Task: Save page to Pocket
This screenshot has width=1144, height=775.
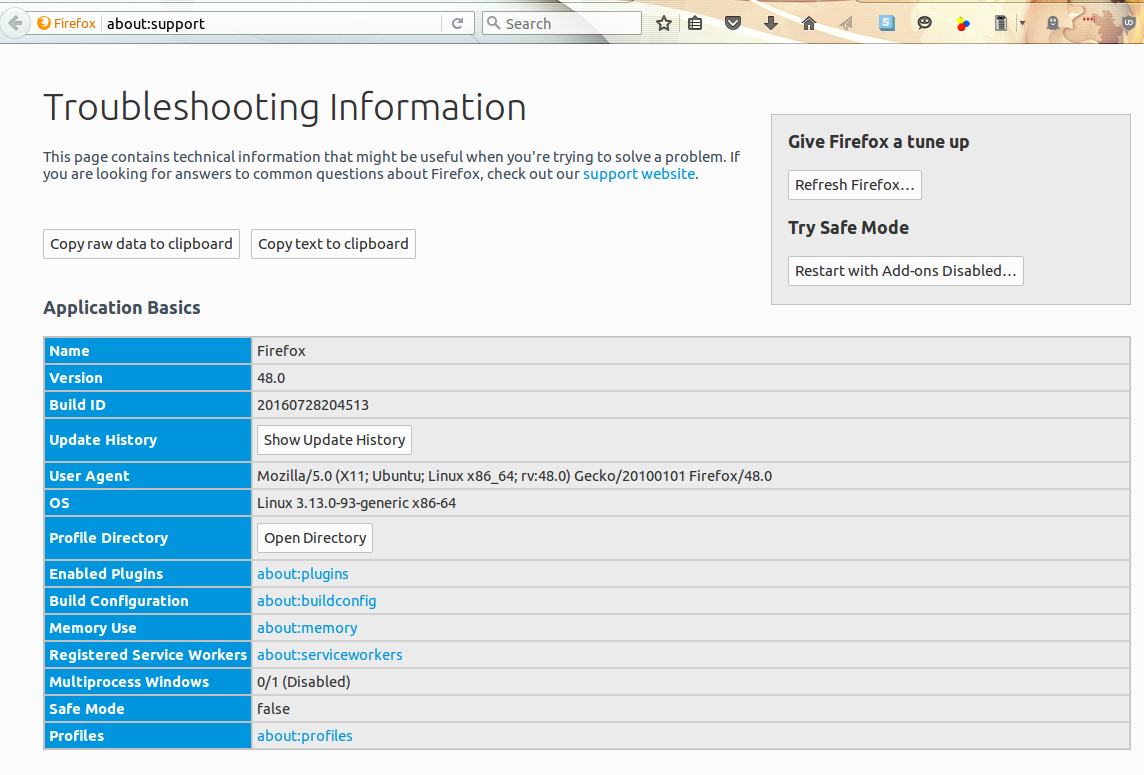Action: pos(733,23)
